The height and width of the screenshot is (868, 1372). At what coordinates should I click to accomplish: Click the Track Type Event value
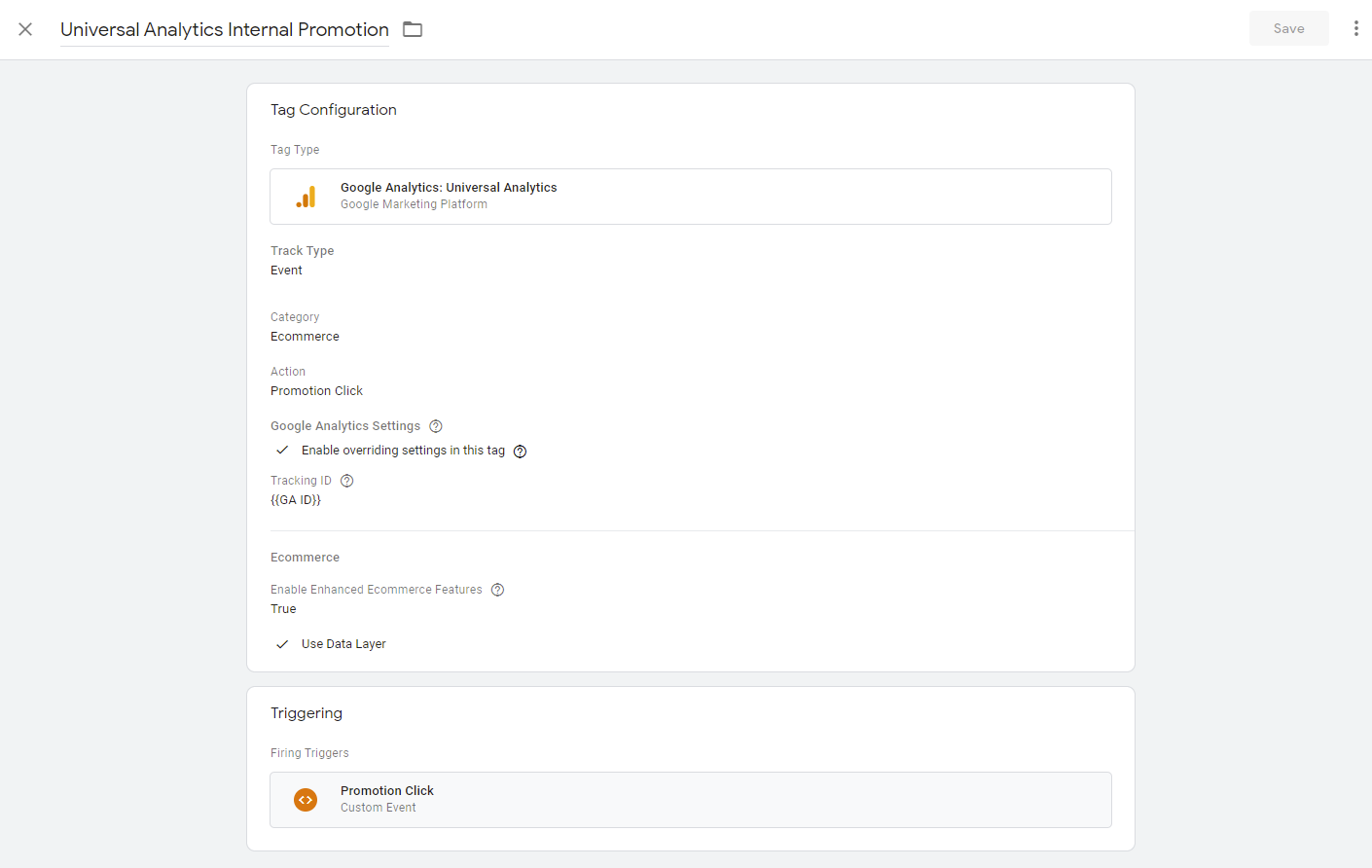point(286,271)
